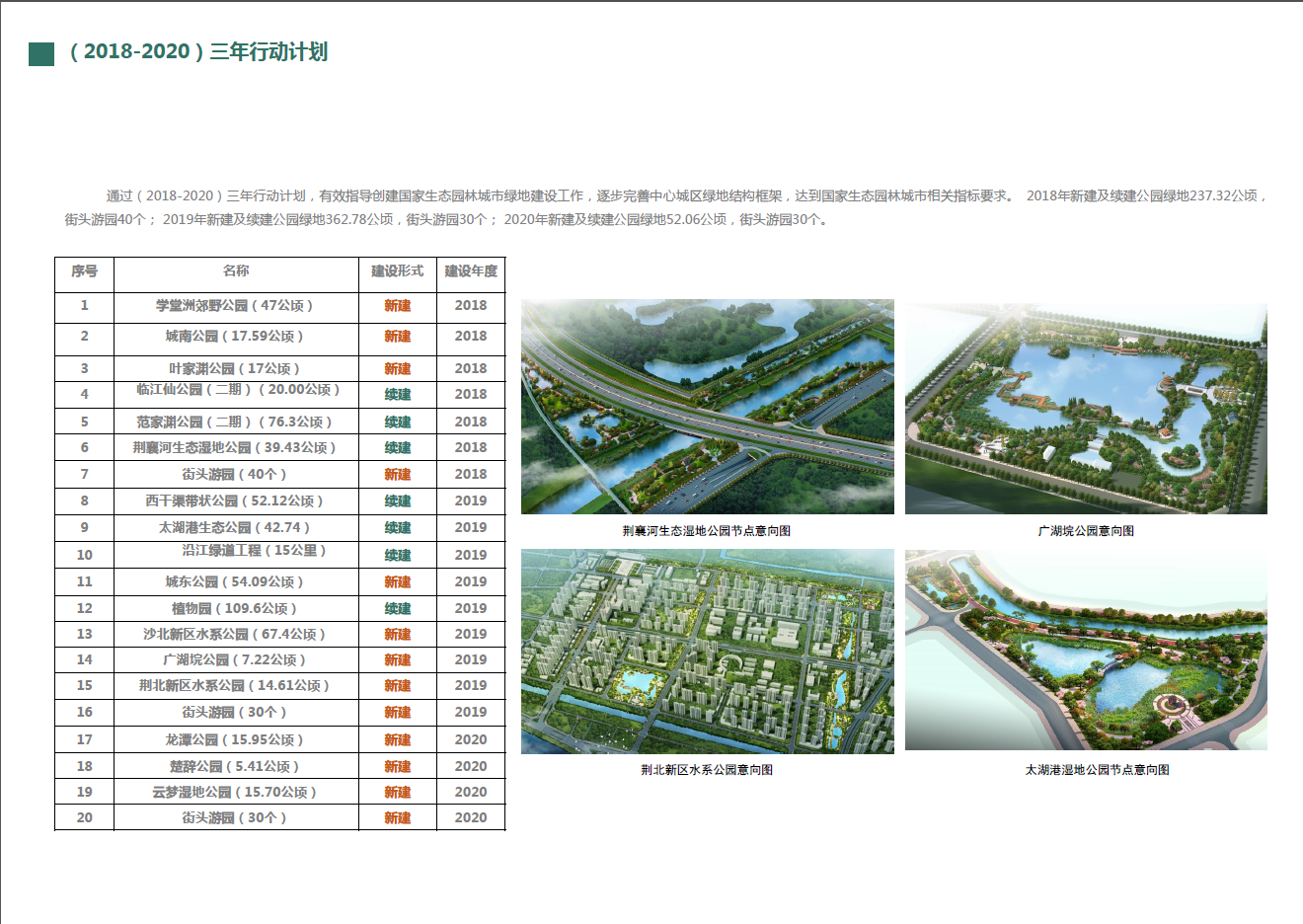Image resolution: width=1303 pixels, height=924 pixels.
Task: Click 新建 in the 学堂洲郊野公园 row
Action: pos(398,306)
